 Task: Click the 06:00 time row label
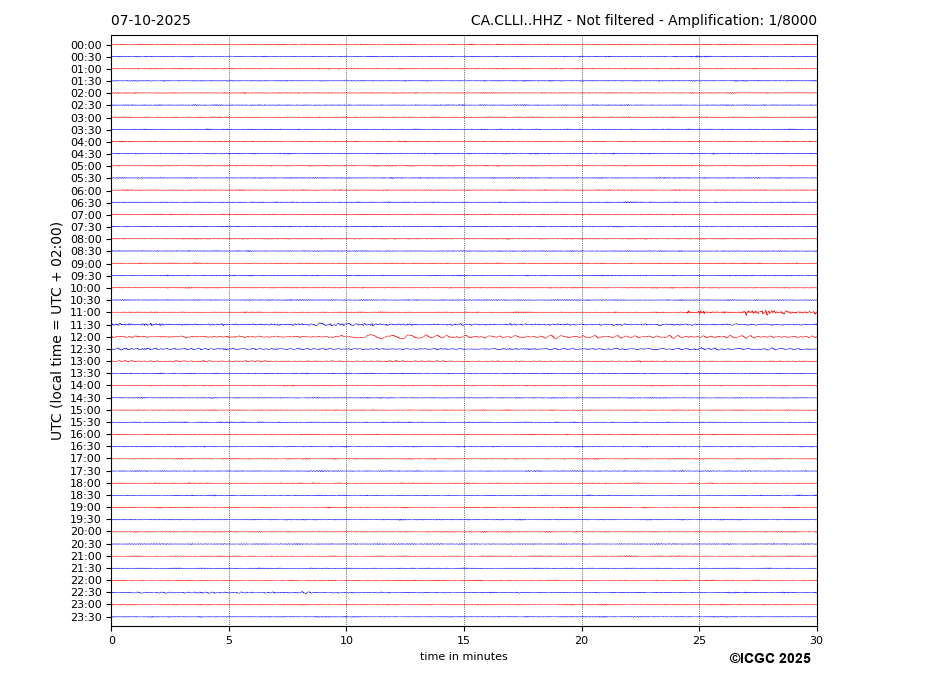coord(85,191)
